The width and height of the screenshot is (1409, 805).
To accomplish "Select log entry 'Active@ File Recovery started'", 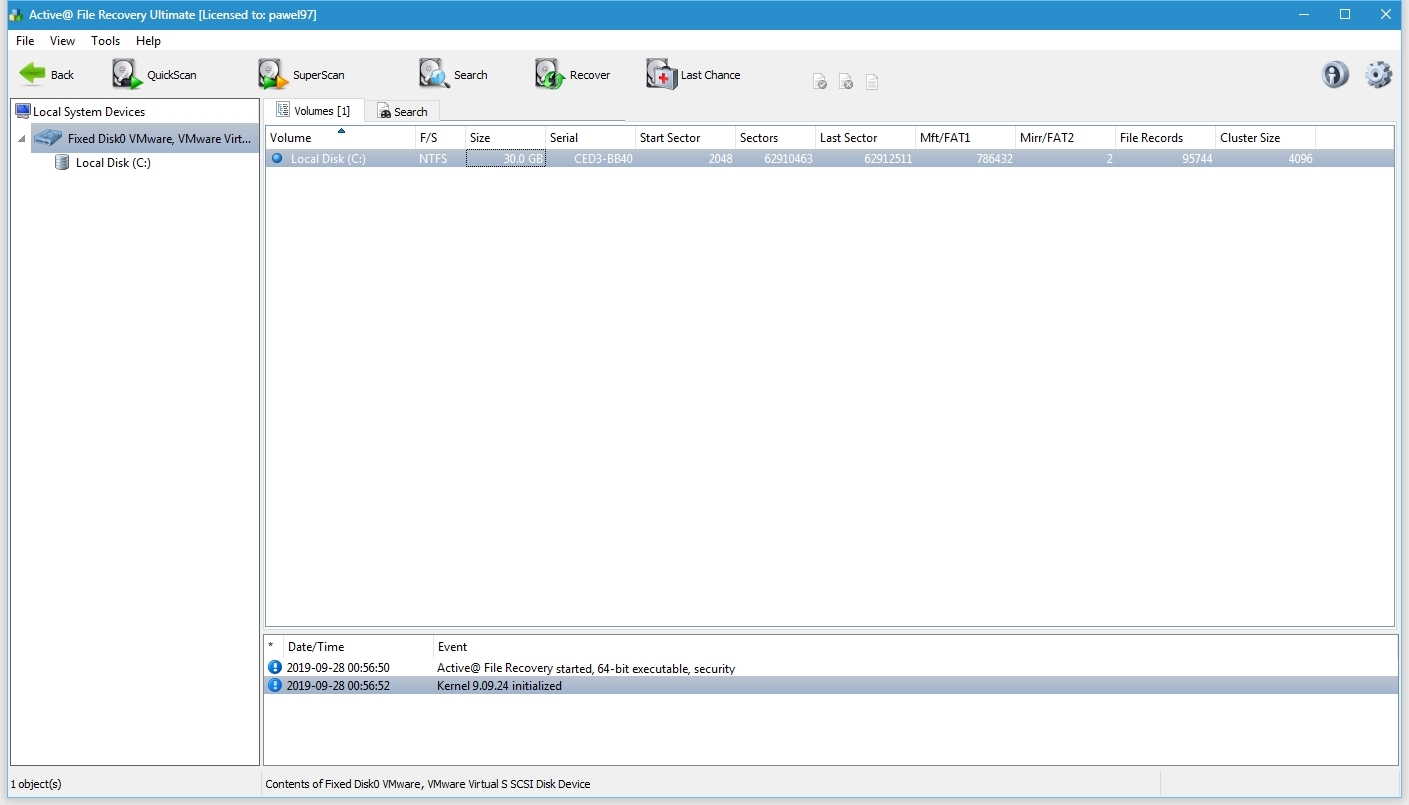I will pos(831,668).
